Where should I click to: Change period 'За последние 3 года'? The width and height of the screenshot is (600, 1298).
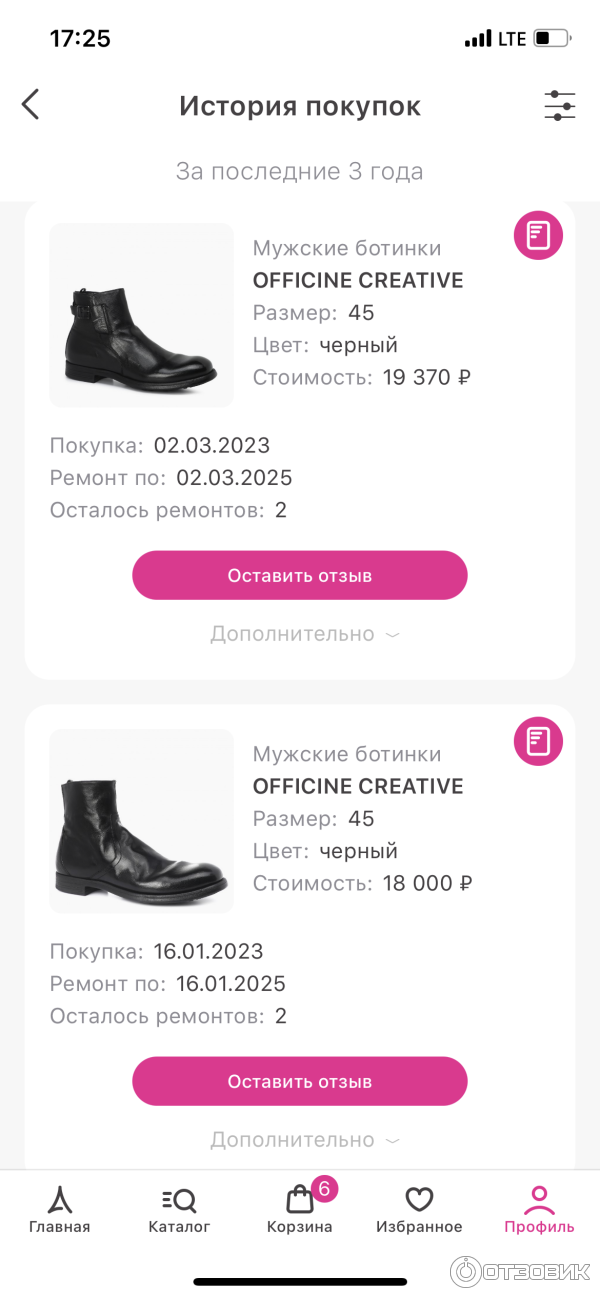coord(300,171)
